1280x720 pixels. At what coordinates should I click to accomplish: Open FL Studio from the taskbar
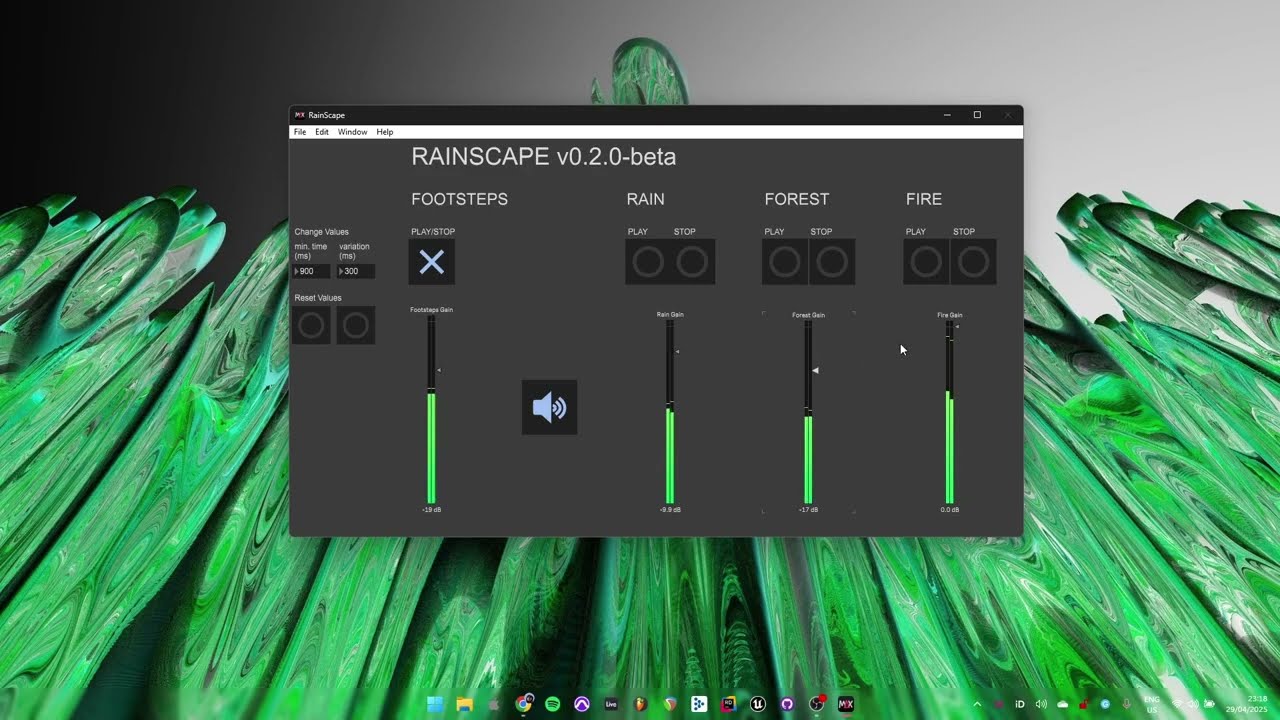[x=640, y=704]
